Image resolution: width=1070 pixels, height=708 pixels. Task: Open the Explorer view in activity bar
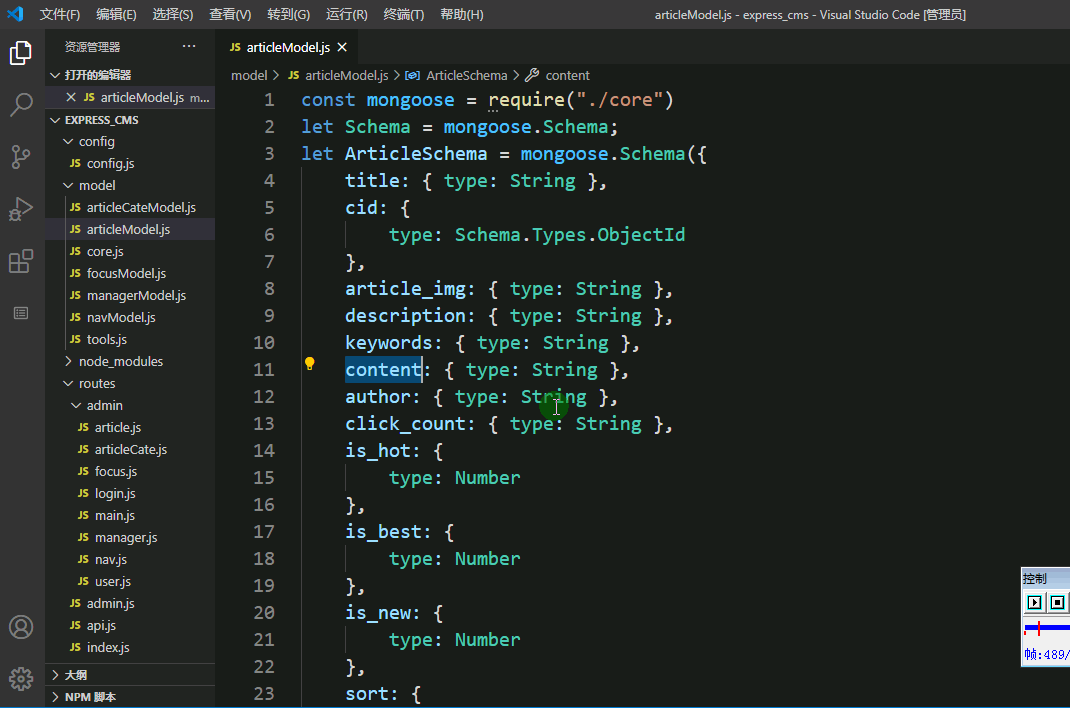click(21, 53)
